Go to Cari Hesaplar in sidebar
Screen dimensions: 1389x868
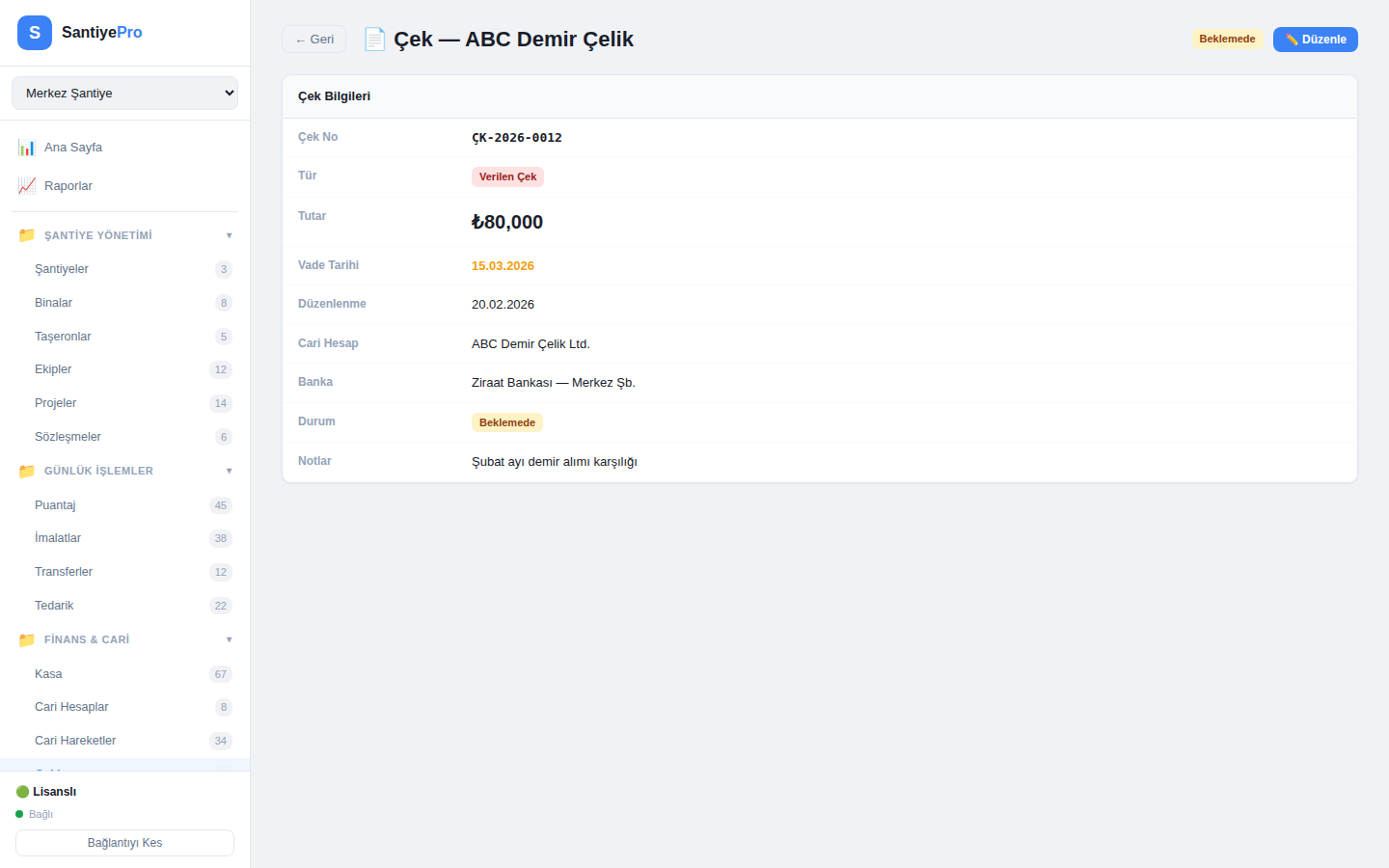(x=71, y=707)
